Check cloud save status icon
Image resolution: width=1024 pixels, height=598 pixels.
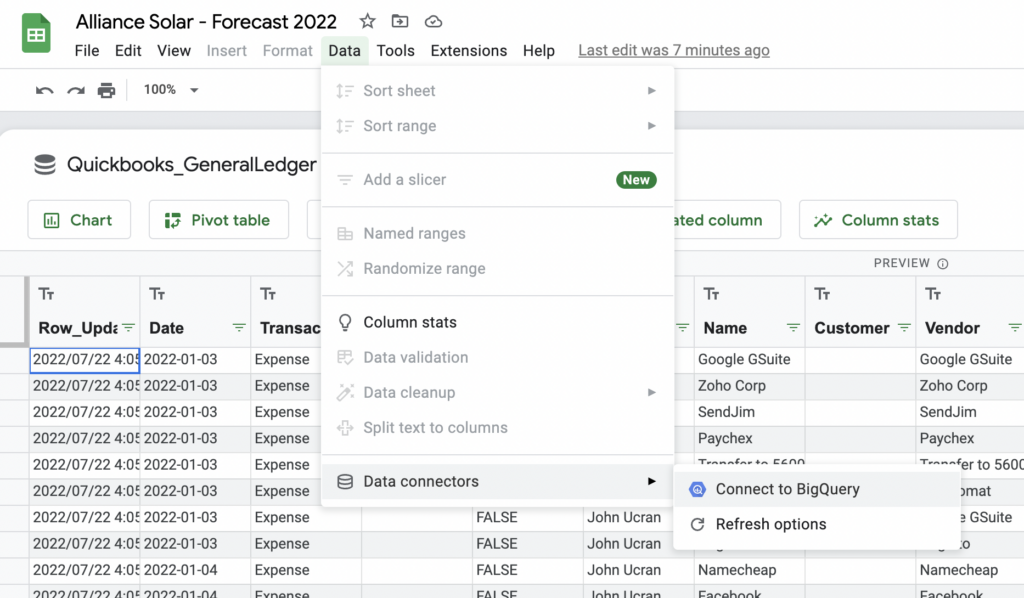point(433,22)
